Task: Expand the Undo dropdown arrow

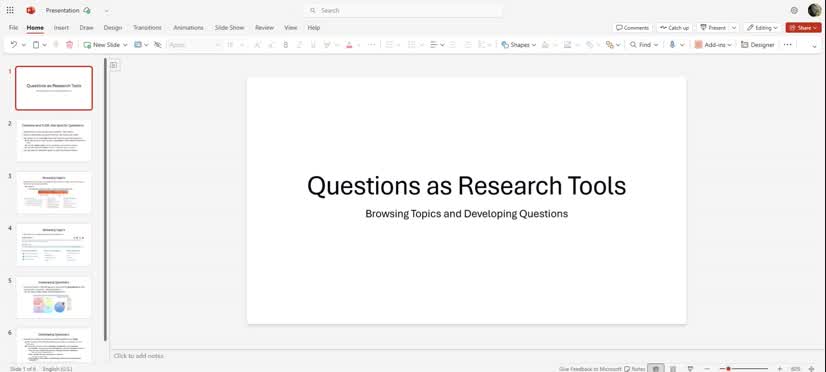Action: (x=24, y=45)
